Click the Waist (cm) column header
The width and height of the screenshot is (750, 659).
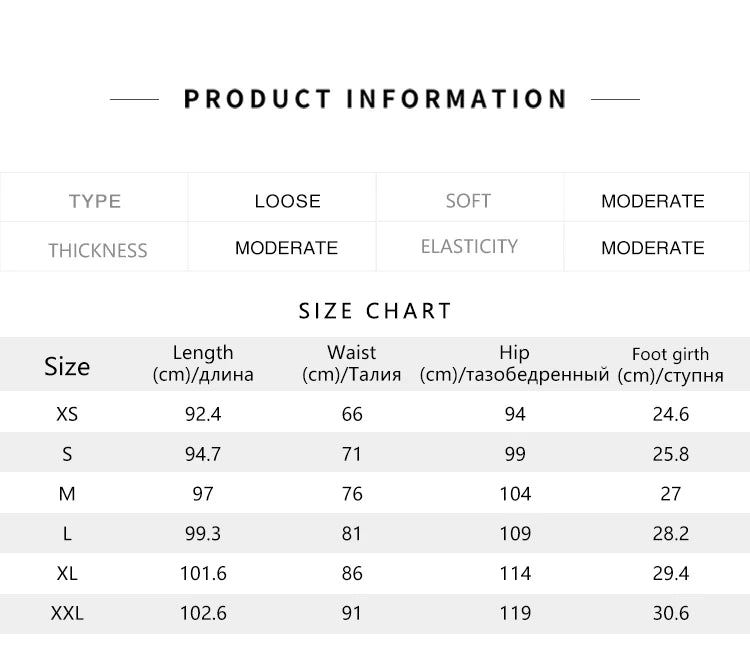click(x=351, y=364)
